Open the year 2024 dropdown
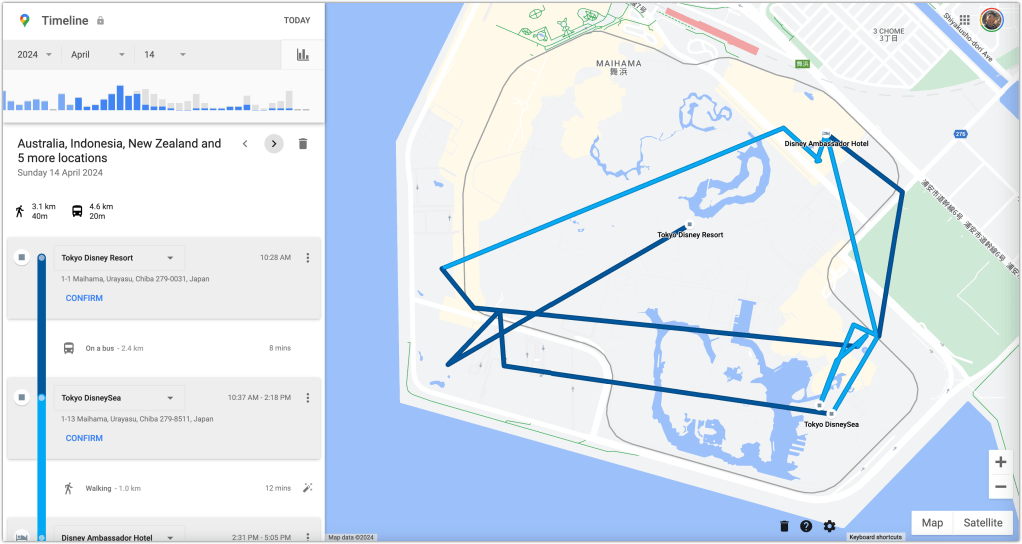Screen dimensions: 1022x544 (x=35, y=55)
